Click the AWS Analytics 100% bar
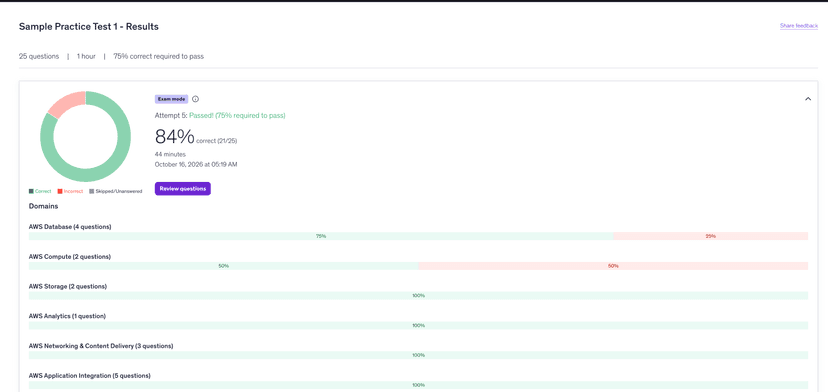828x392 pixels. [418, 325]
